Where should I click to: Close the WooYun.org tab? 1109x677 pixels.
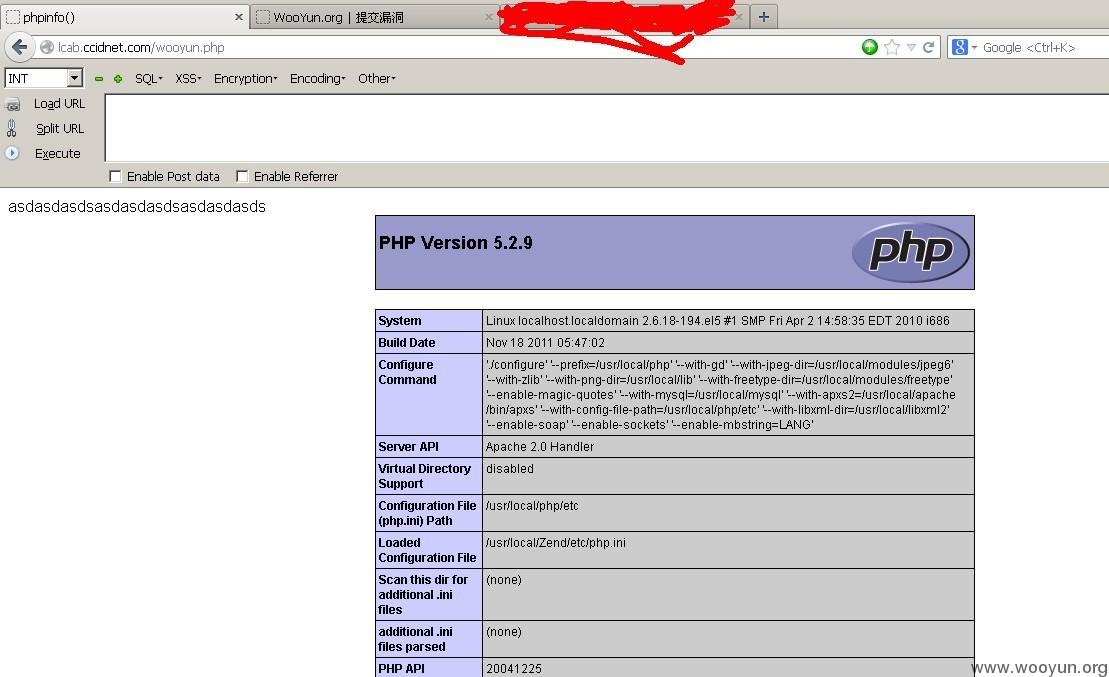(488, 17)
